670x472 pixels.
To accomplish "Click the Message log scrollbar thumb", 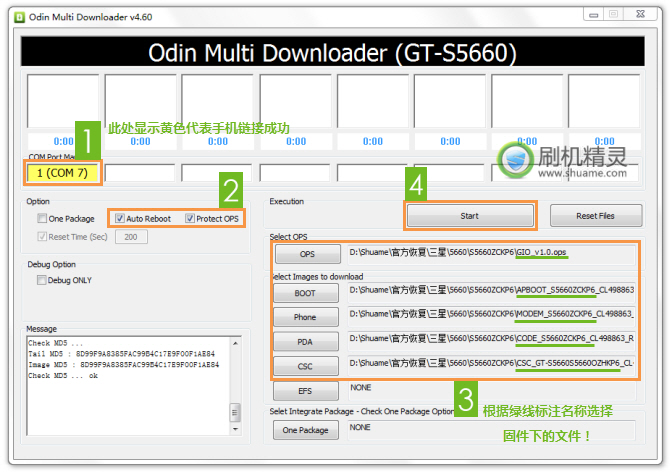I will [235, 412].
